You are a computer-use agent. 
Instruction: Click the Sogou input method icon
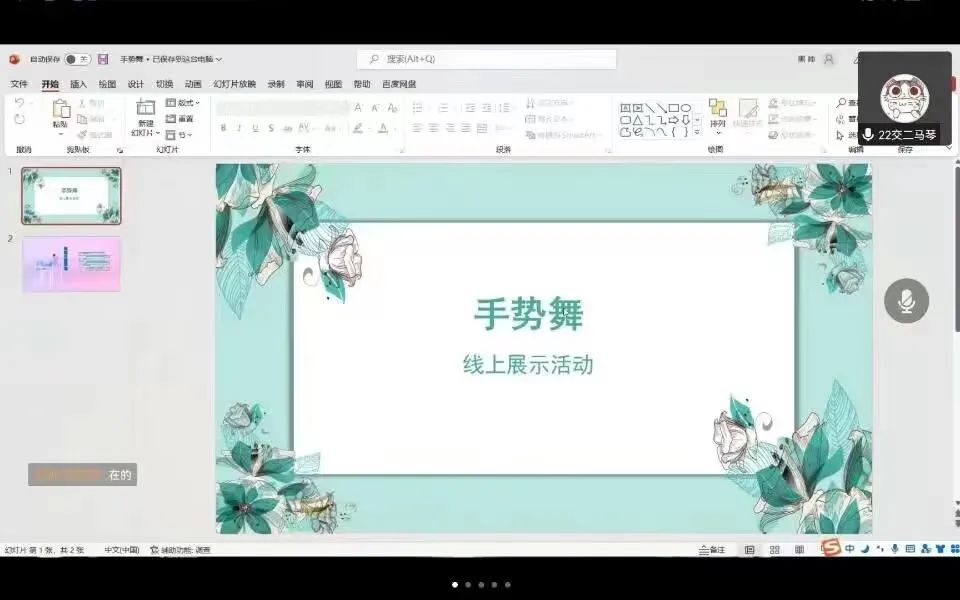pos(830,549)
